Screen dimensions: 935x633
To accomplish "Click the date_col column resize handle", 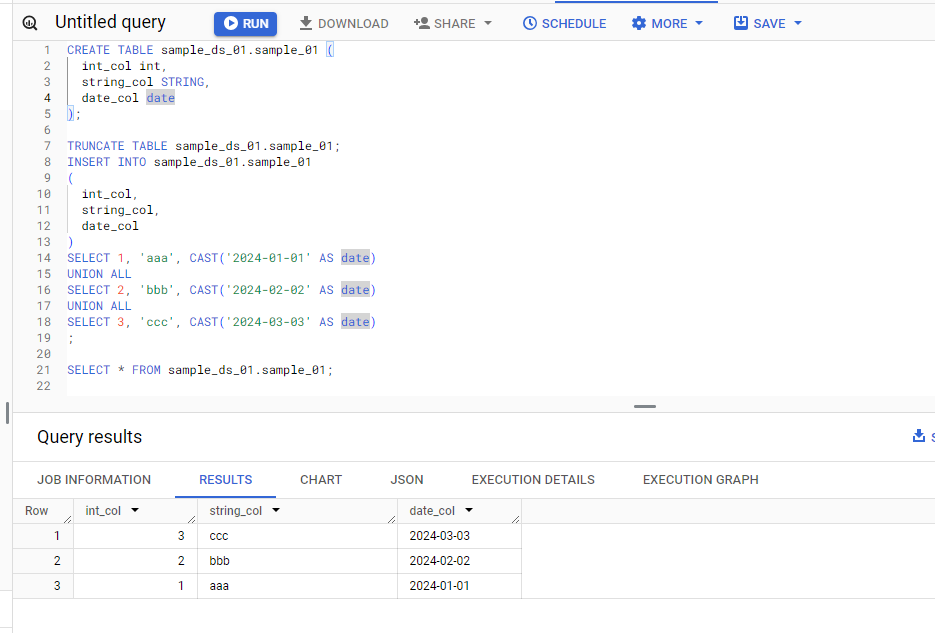I will pos(516,519).
